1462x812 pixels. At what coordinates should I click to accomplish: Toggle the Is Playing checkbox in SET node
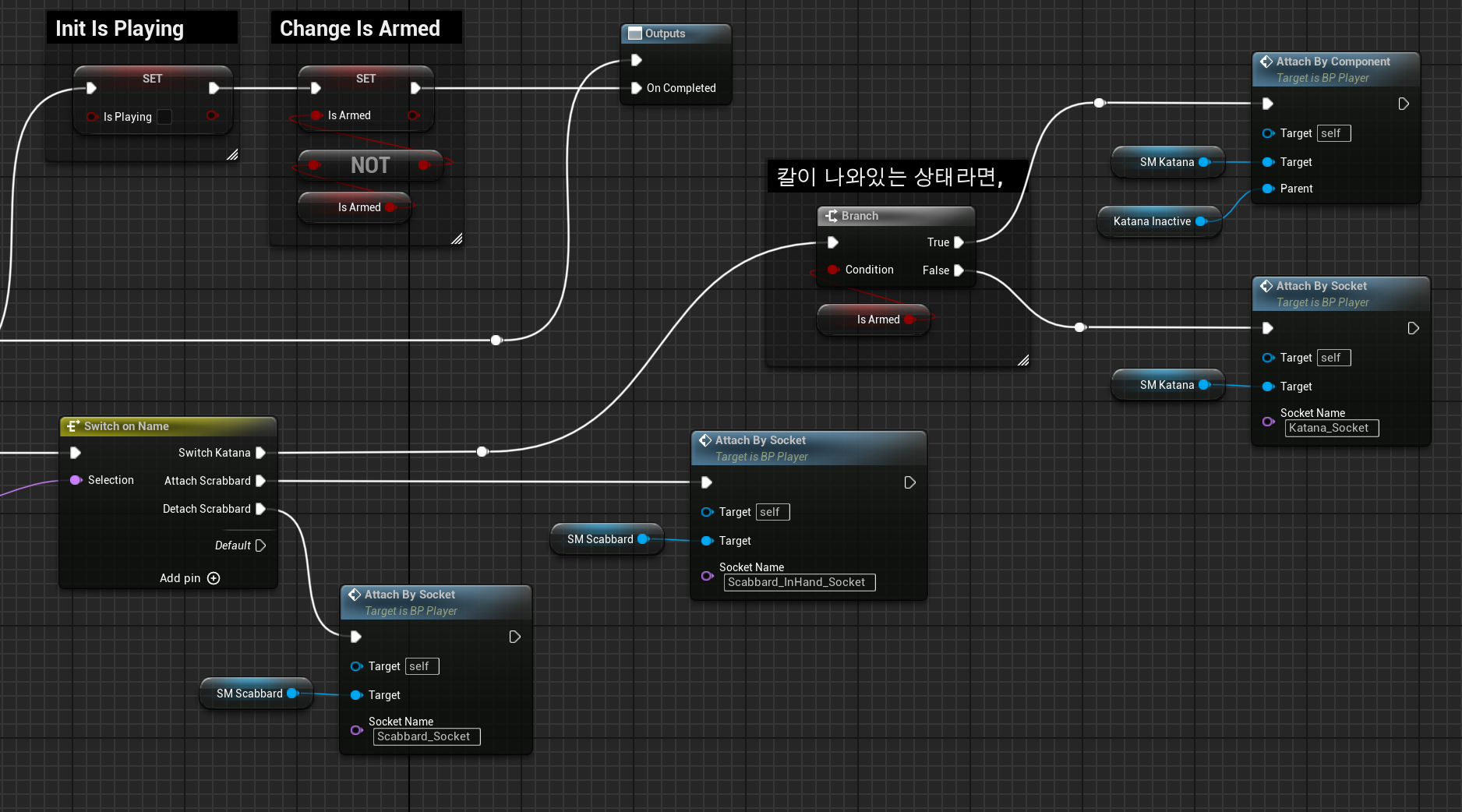coord(164,117)
